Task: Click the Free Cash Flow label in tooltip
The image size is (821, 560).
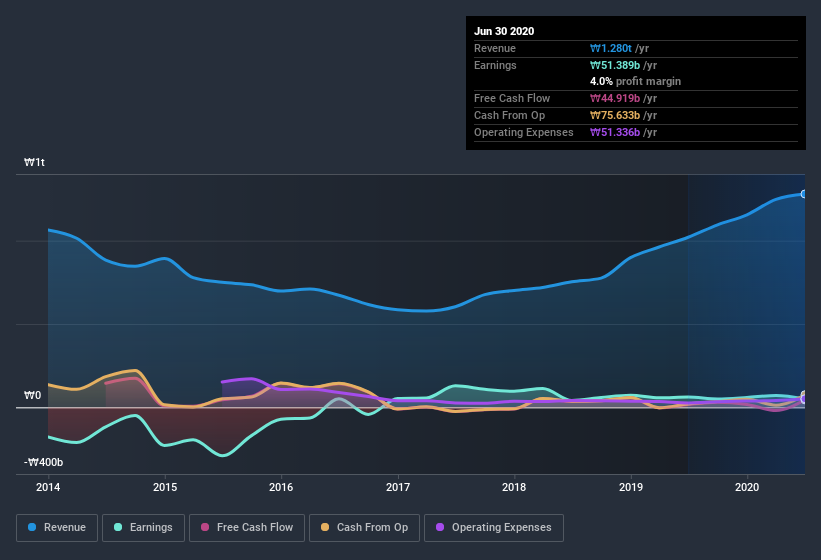Action: [x=512, y=98]
